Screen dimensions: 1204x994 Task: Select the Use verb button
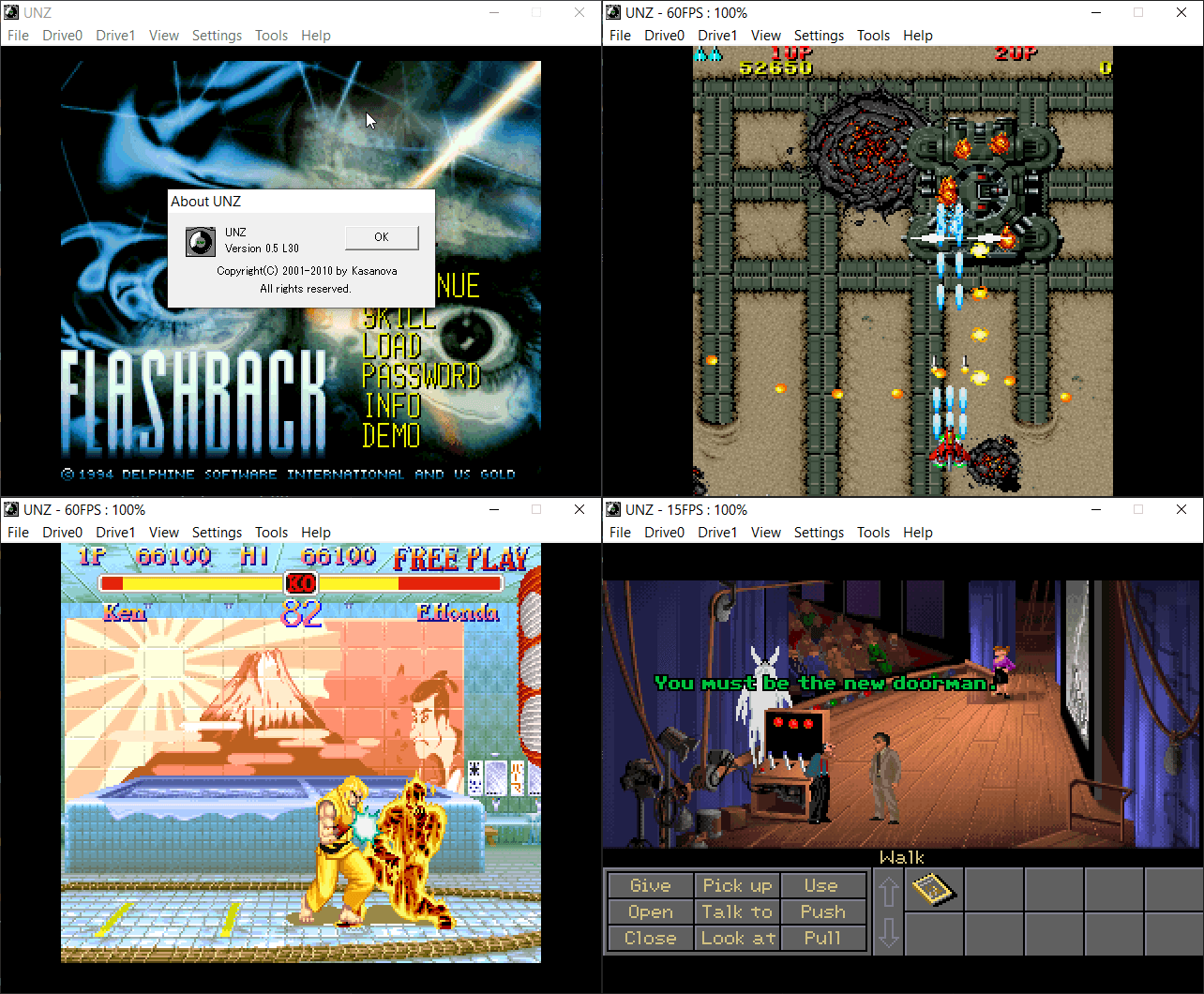coord(821,885)
